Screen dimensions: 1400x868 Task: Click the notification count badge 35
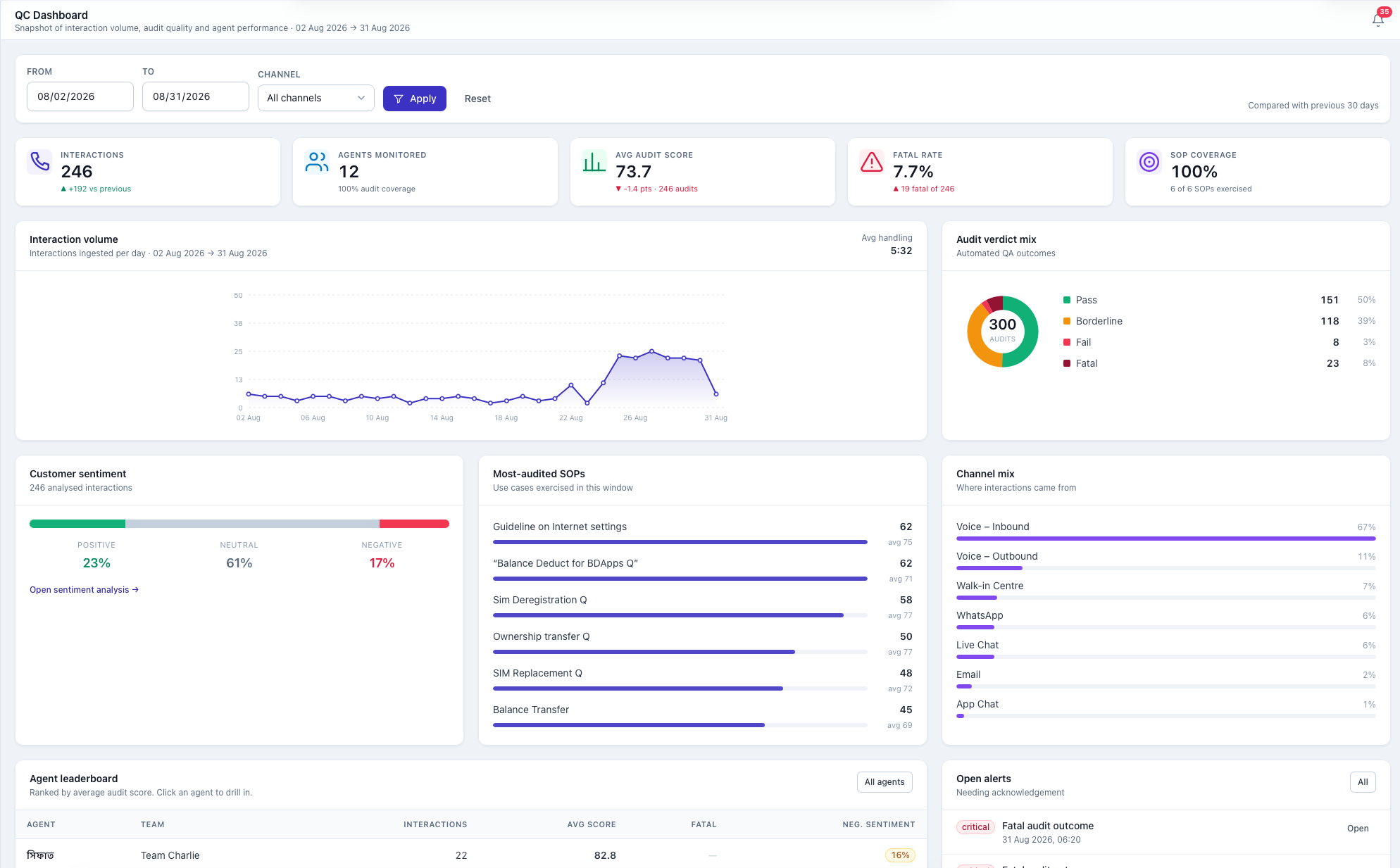click(x=1385, y=11)
